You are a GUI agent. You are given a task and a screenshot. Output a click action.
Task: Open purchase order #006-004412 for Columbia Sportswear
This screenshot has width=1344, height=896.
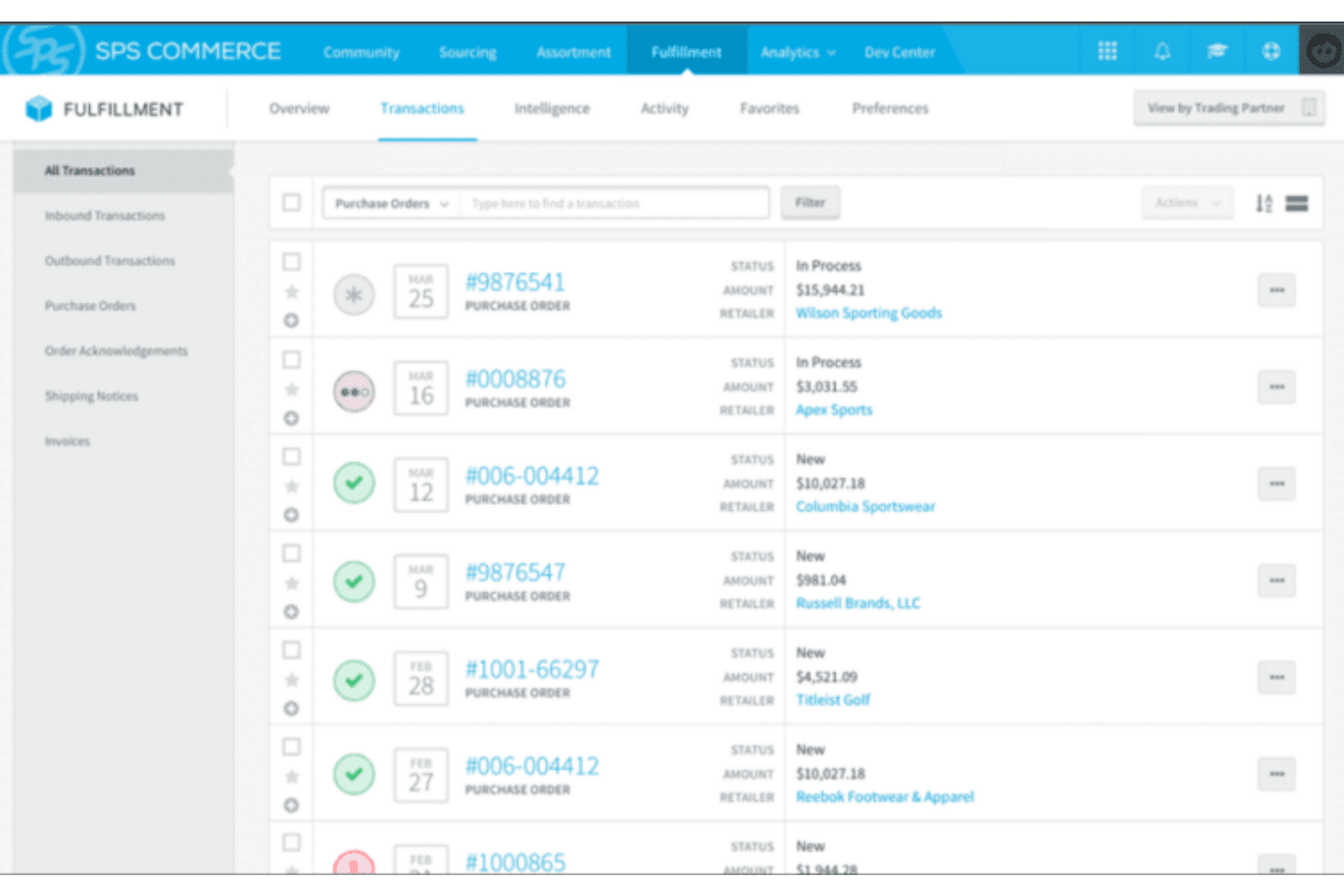point(532,476)
